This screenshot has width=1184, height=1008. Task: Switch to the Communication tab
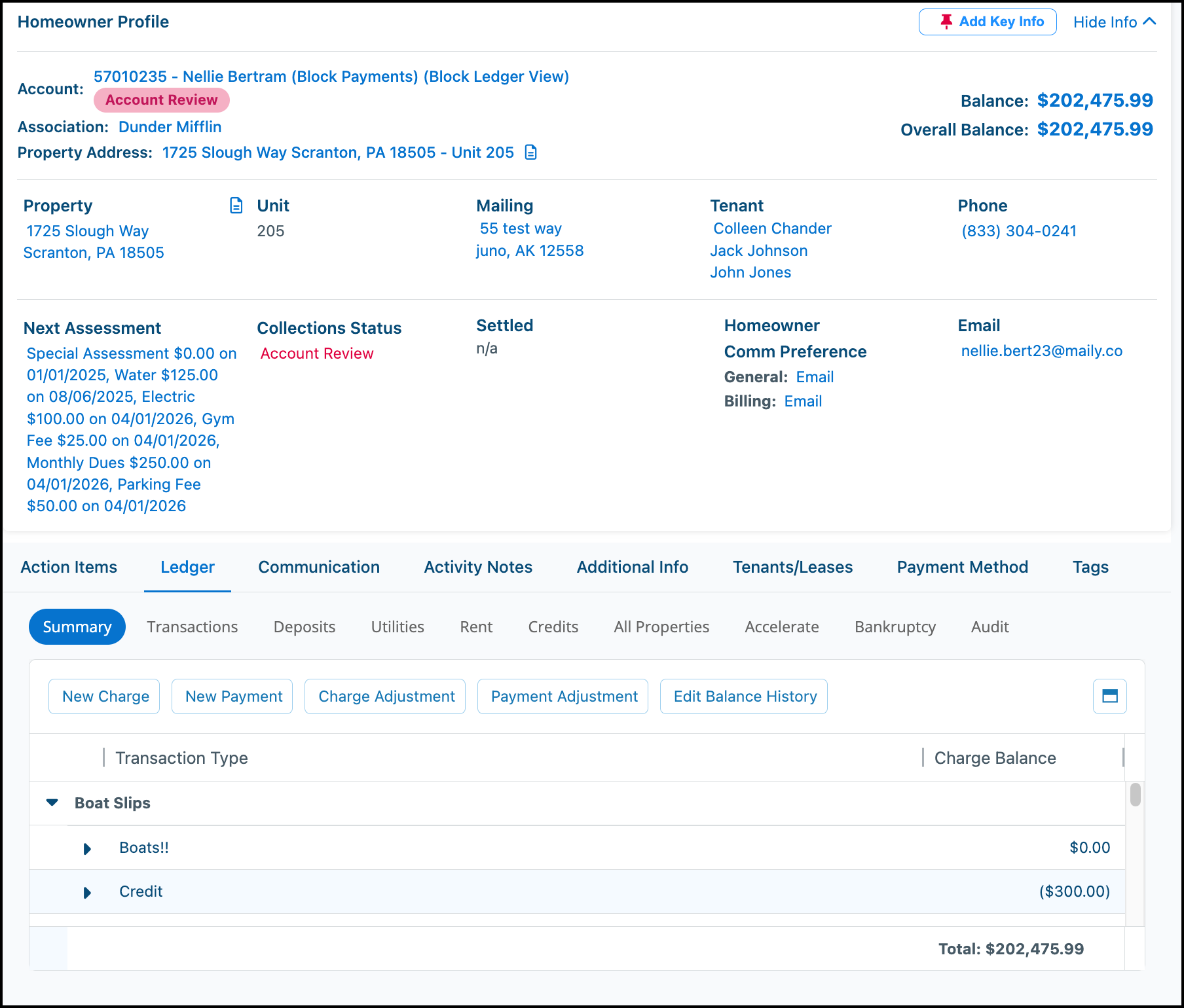click(319, 567)
